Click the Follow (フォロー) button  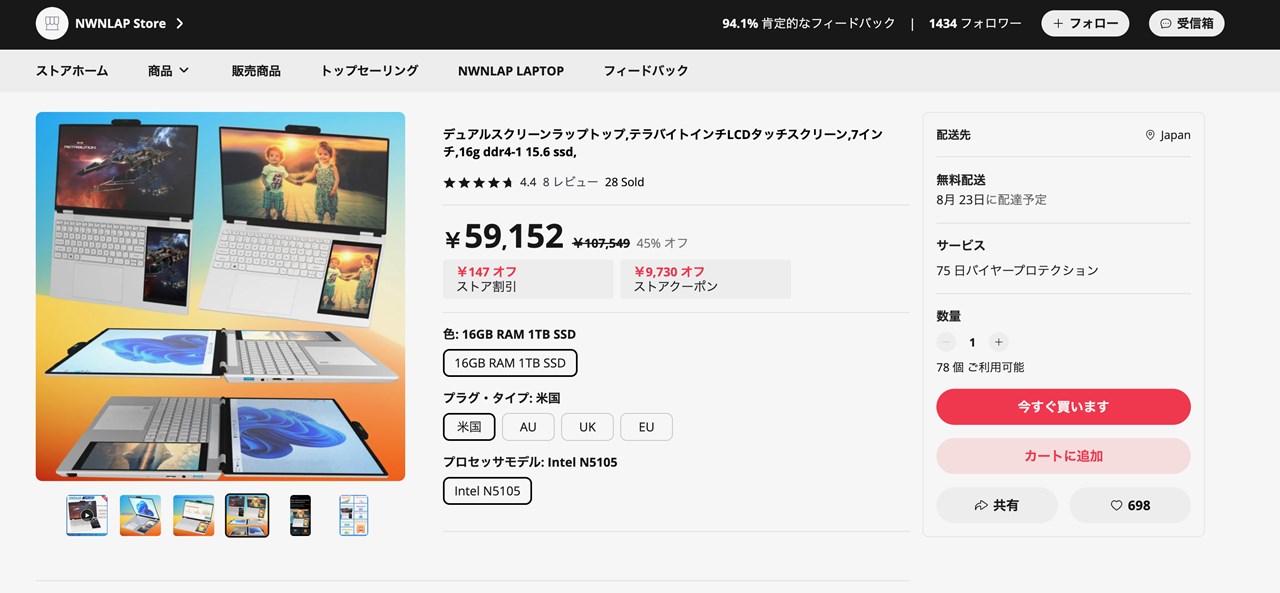pos(1084,23)
